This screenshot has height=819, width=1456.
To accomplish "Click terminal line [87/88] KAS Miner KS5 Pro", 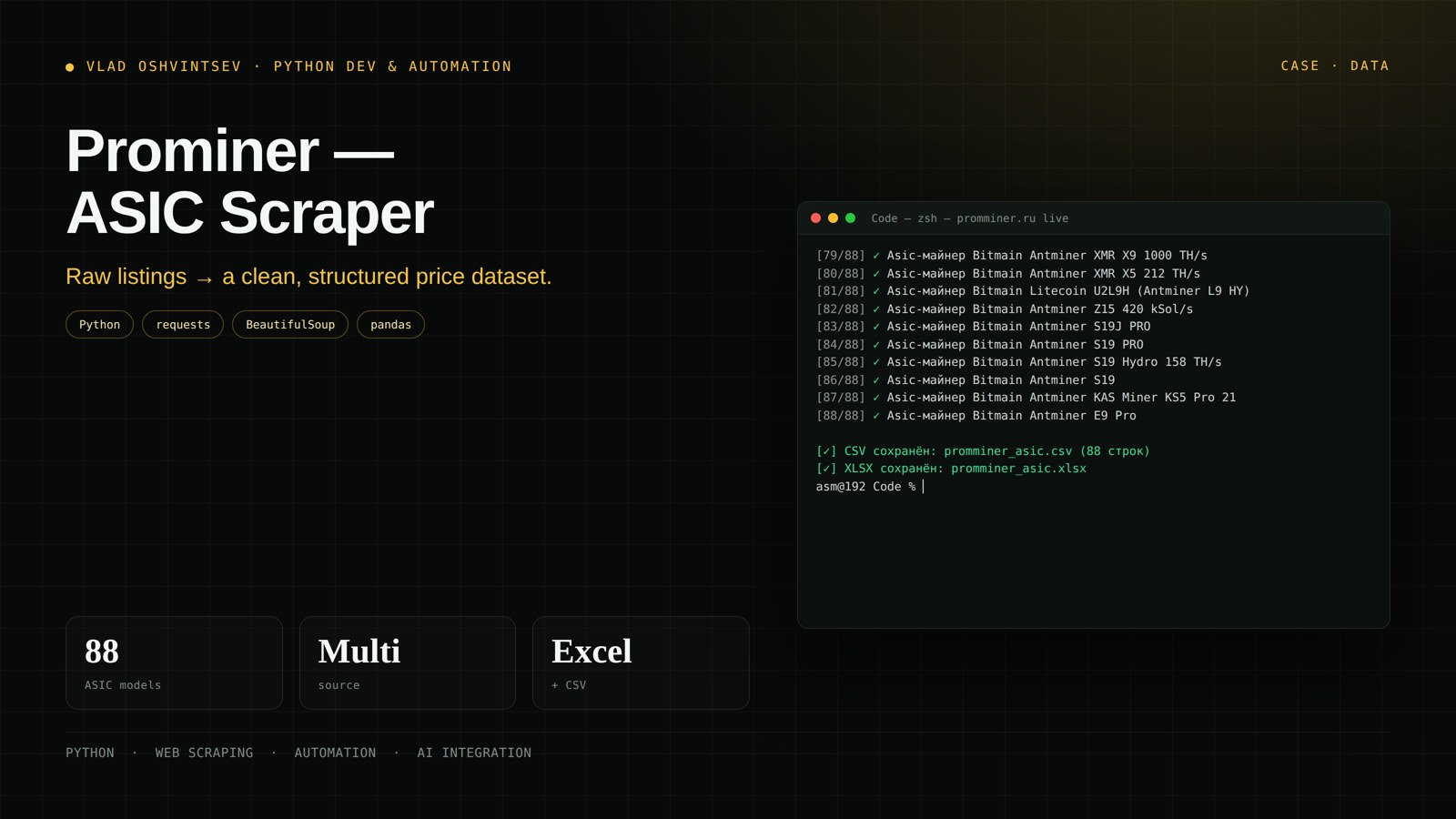I will click(x=1026, y=398).
